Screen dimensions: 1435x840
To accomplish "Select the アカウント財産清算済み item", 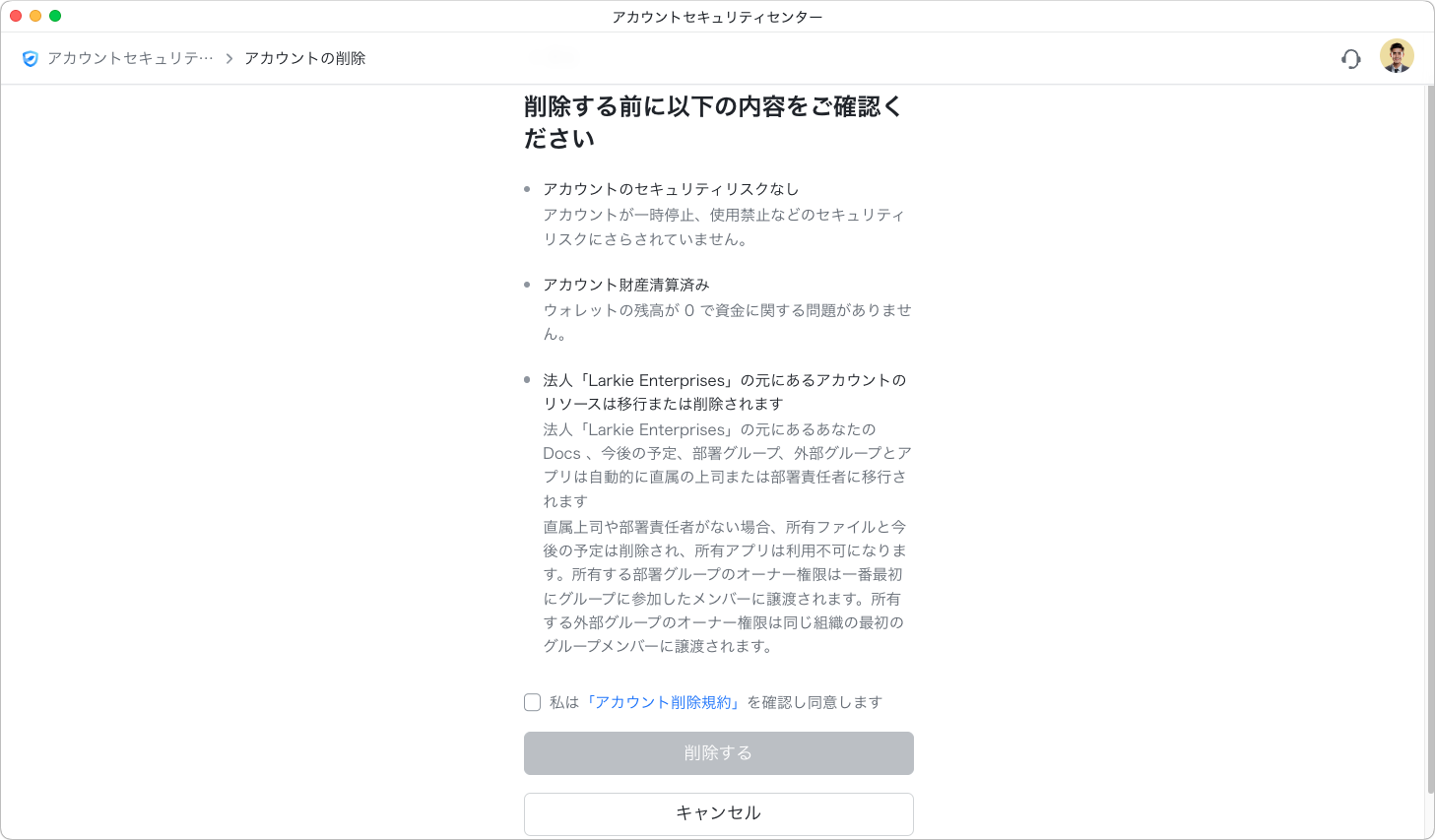I will [625, 285].
